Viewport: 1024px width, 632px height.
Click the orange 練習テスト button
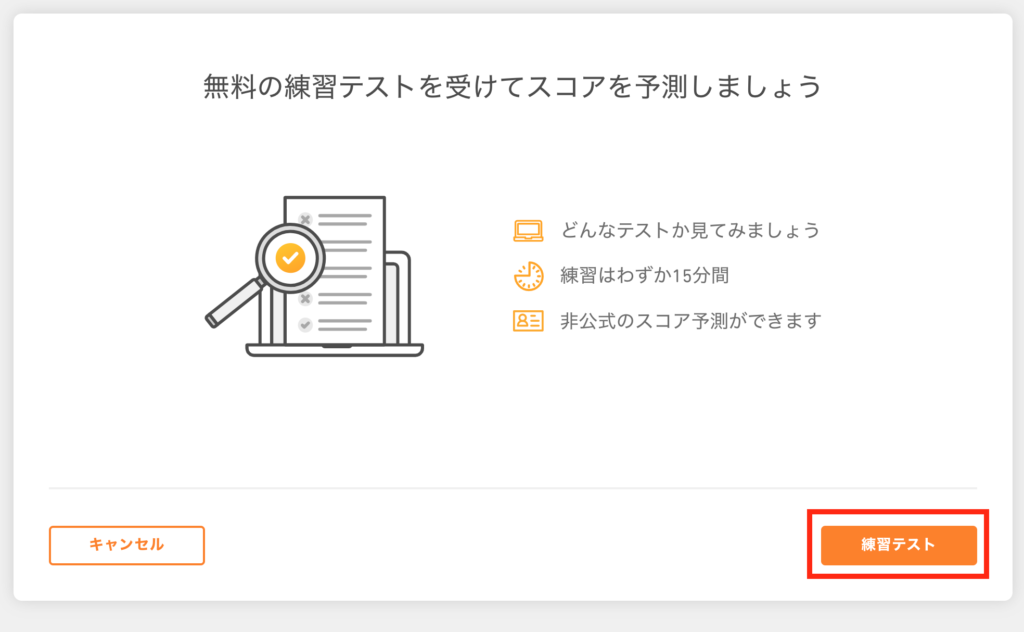pyautogui.click(x=899, y=545)
